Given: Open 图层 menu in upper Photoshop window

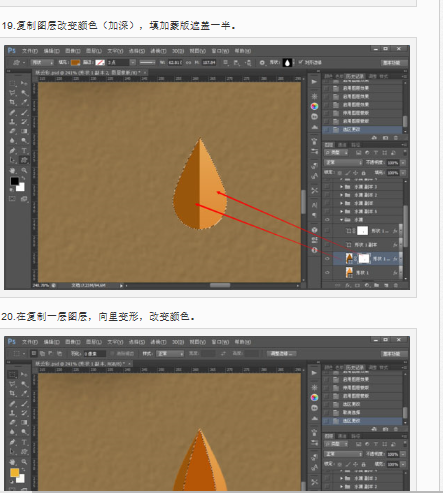Looking at the screenshot, I should 94,51.
